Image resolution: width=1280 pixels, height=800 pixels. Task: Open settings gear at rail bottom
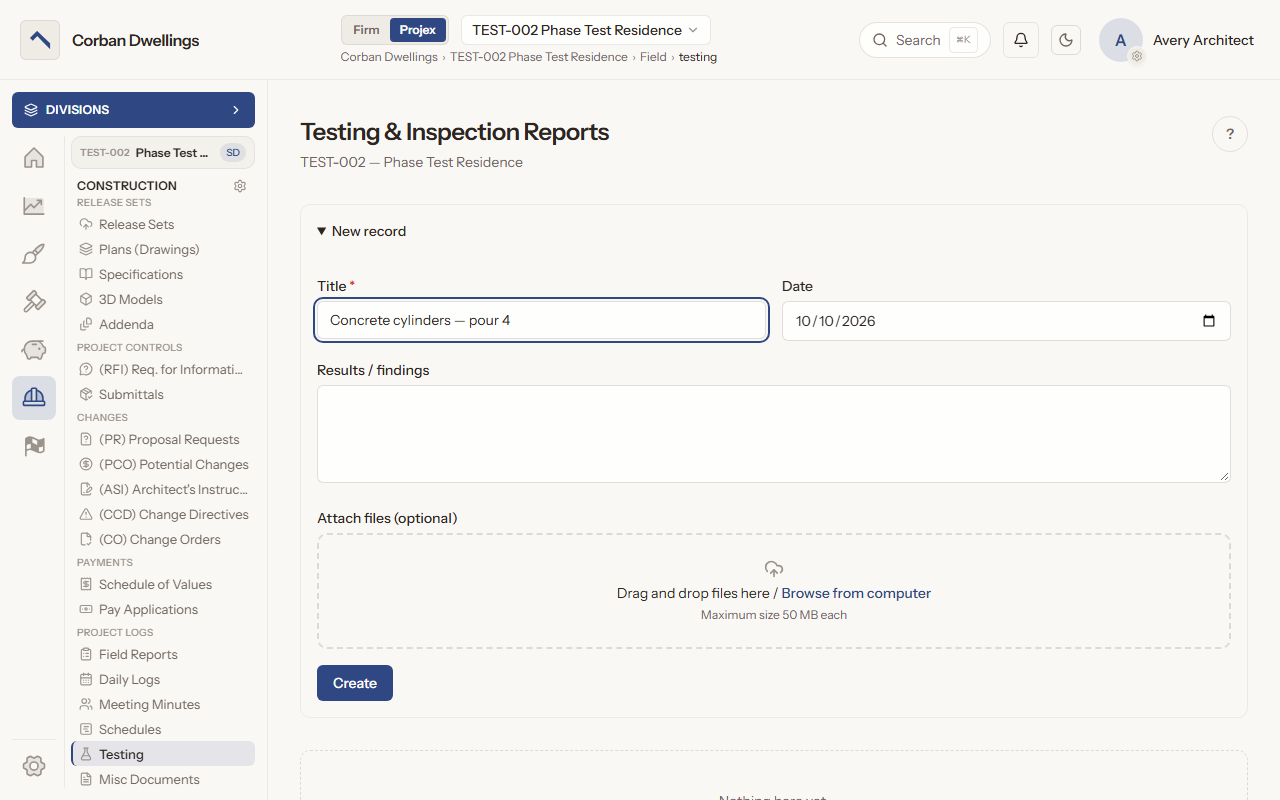(34, 766)
